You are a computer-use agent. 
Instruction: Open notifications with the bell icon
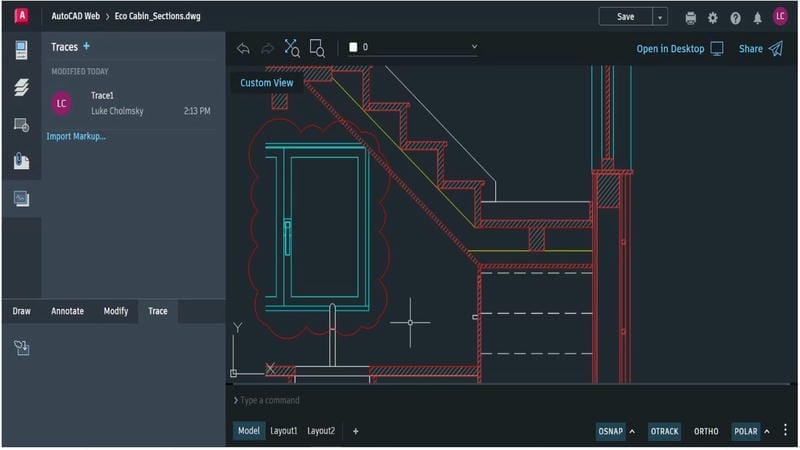coord(758,18)
